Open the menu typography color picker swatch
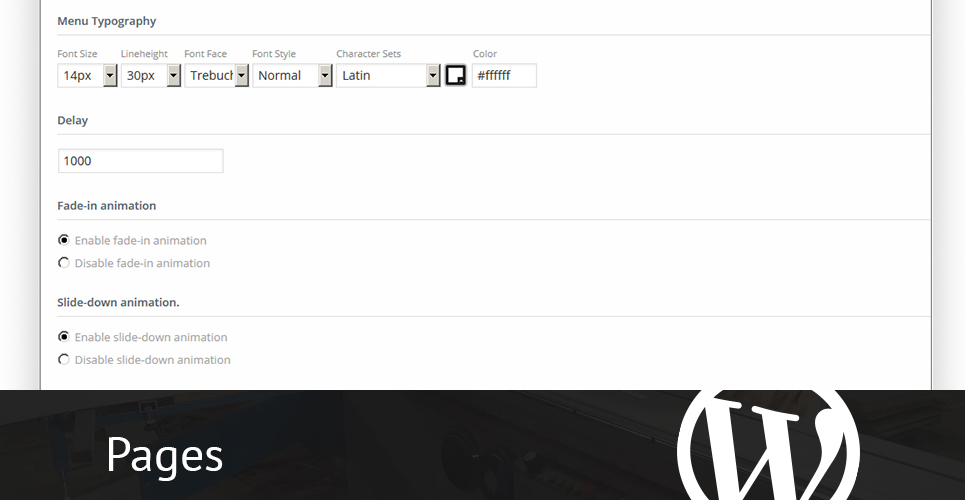Image resolution: width=965 pixels, height=500 pixels. pos(455,75)
